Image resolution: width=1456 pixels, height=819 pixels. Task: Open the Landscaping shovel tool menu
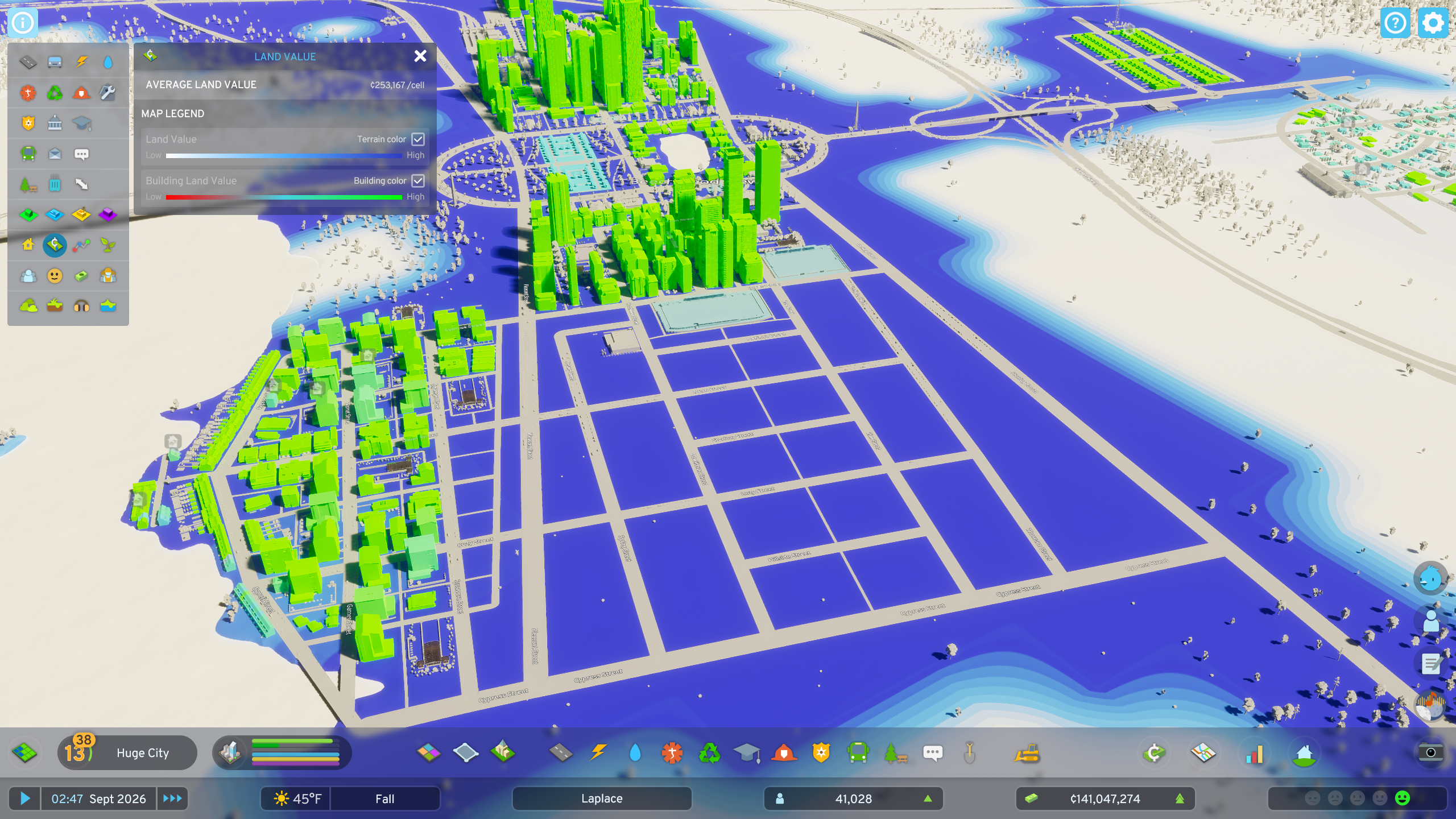(970, 753)
